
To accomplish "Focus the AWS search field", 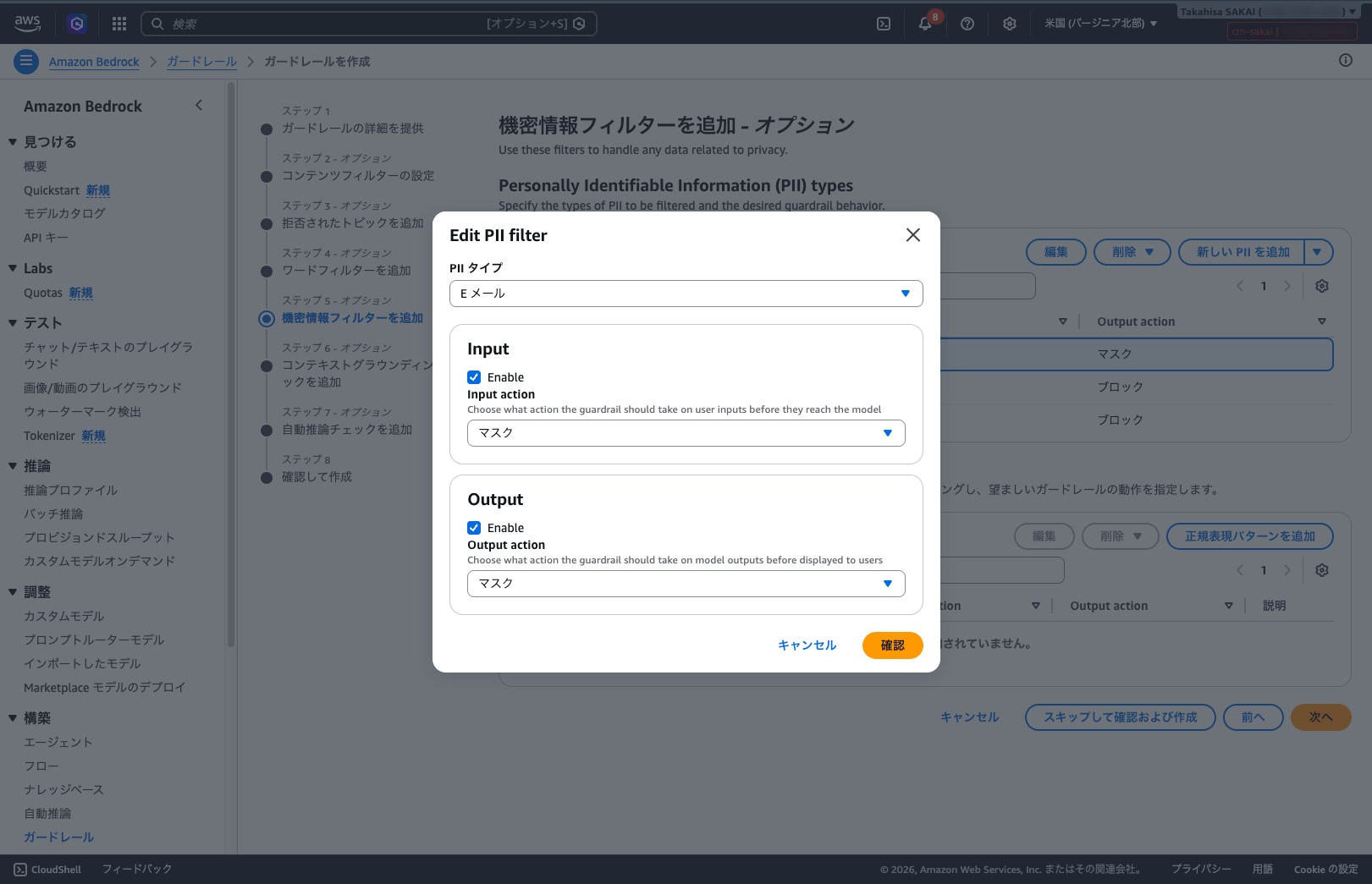I will coord(369,24).
